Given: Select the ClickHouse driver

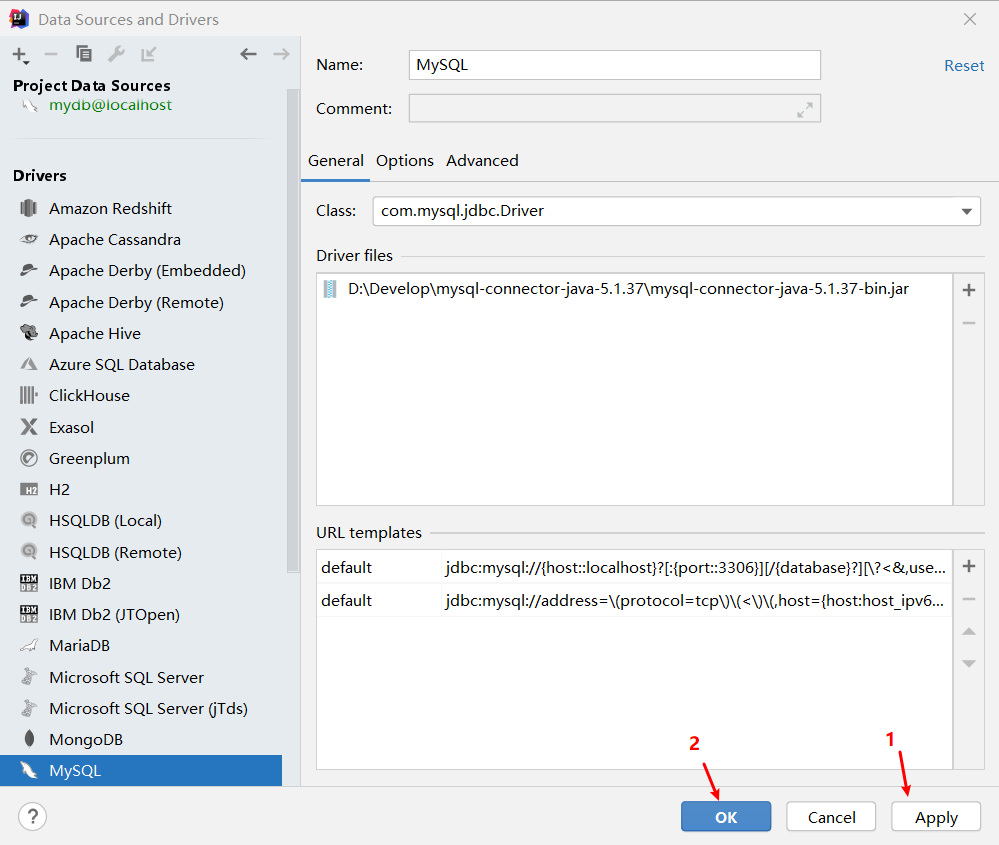Looking at the screenshot, I should pyautogui.click(x=141, y=396).
